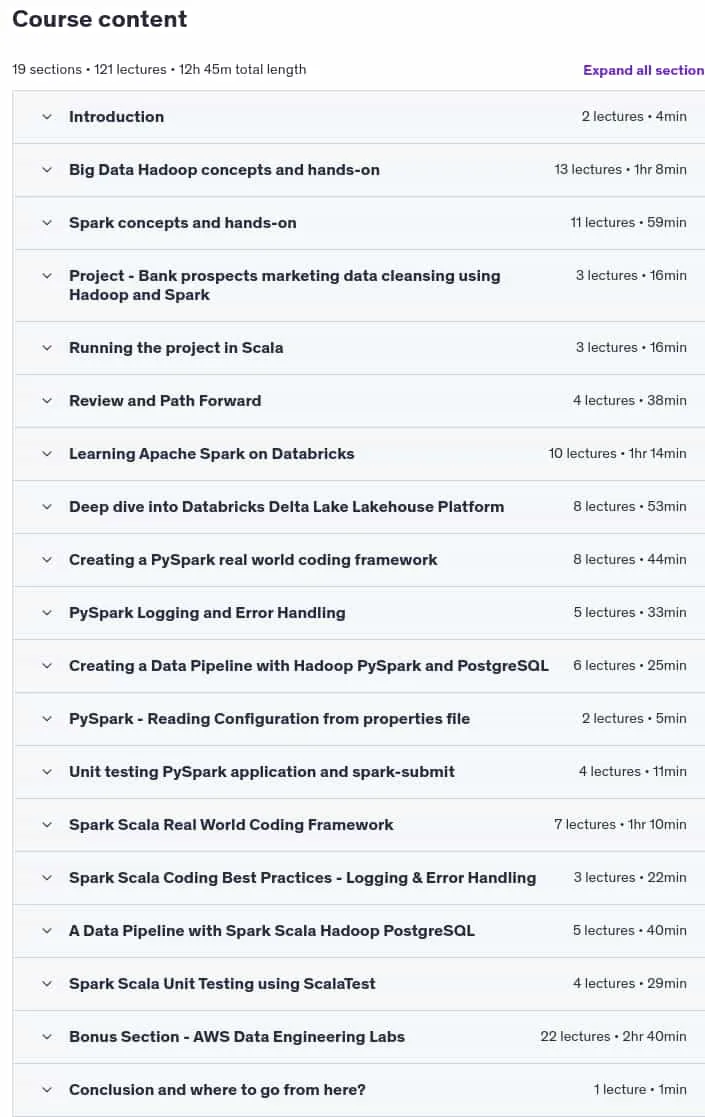Viewport: 705px width, 1117px height.
Task: Select Creating a PySpark real world coding framework
Action: pos(253,560)
